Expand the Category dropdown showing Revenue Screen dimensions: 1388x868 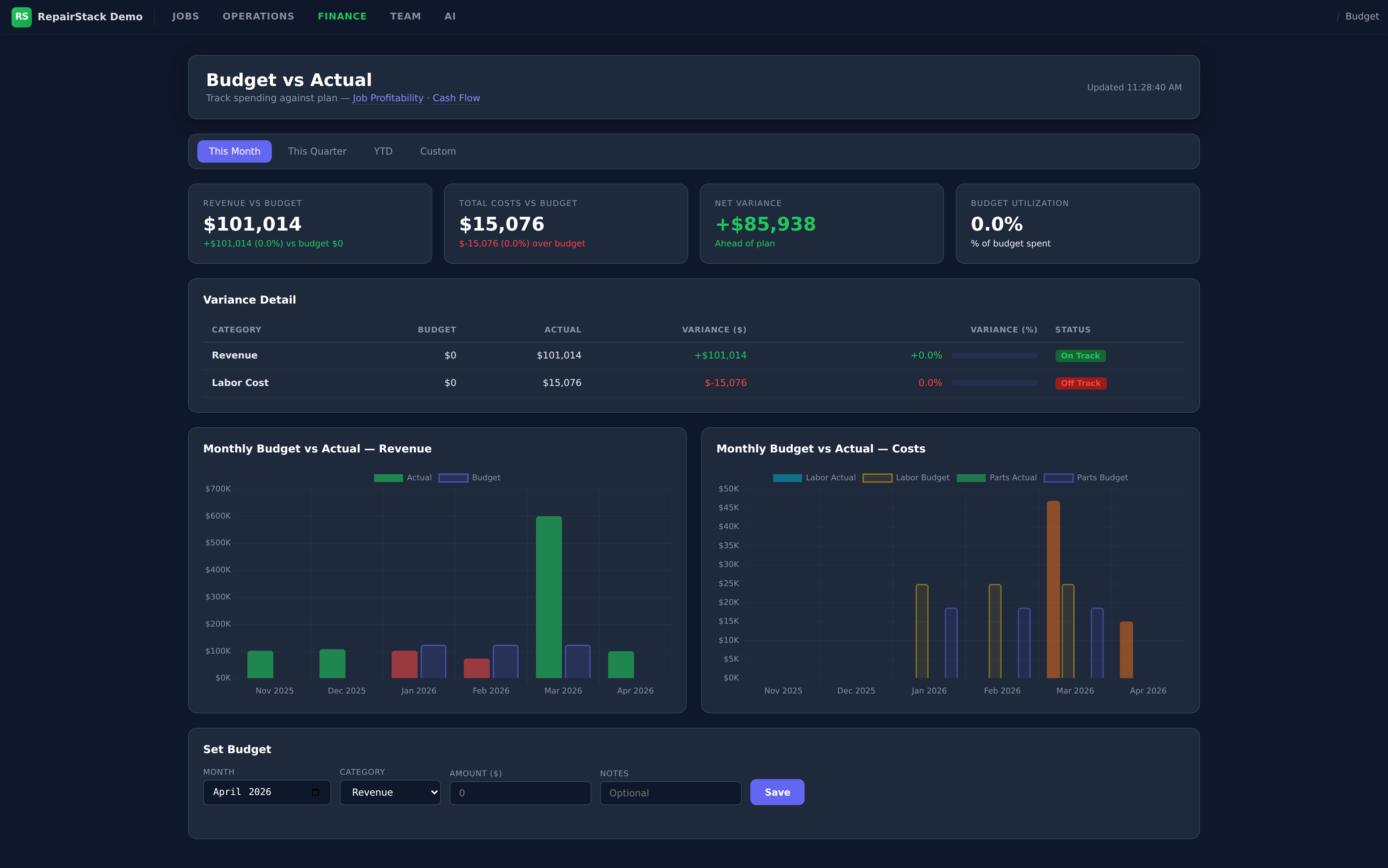pyautogui.click(x=390, y=792)
